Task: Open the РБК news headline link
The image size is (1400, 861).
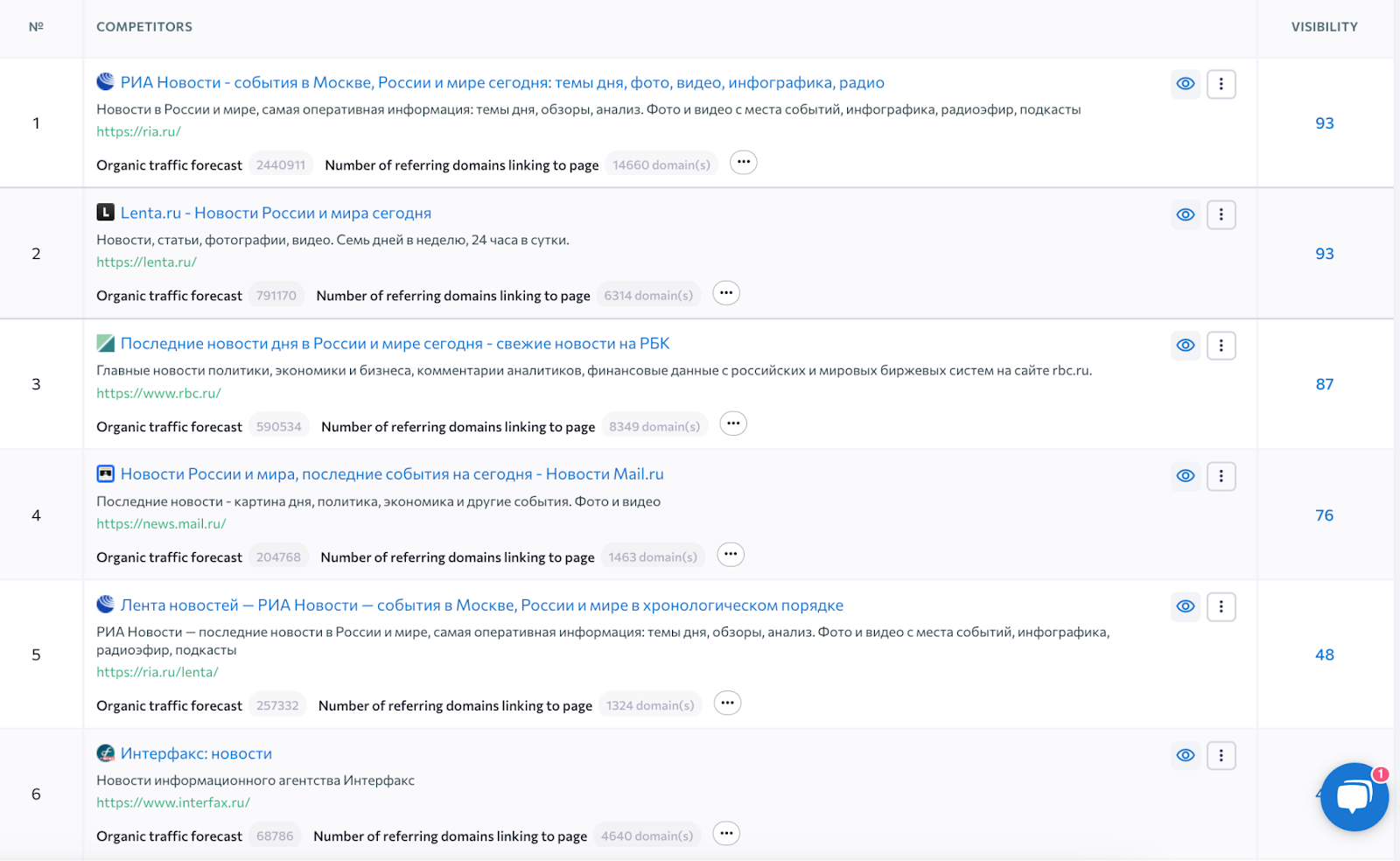Action: pos(395,343)
